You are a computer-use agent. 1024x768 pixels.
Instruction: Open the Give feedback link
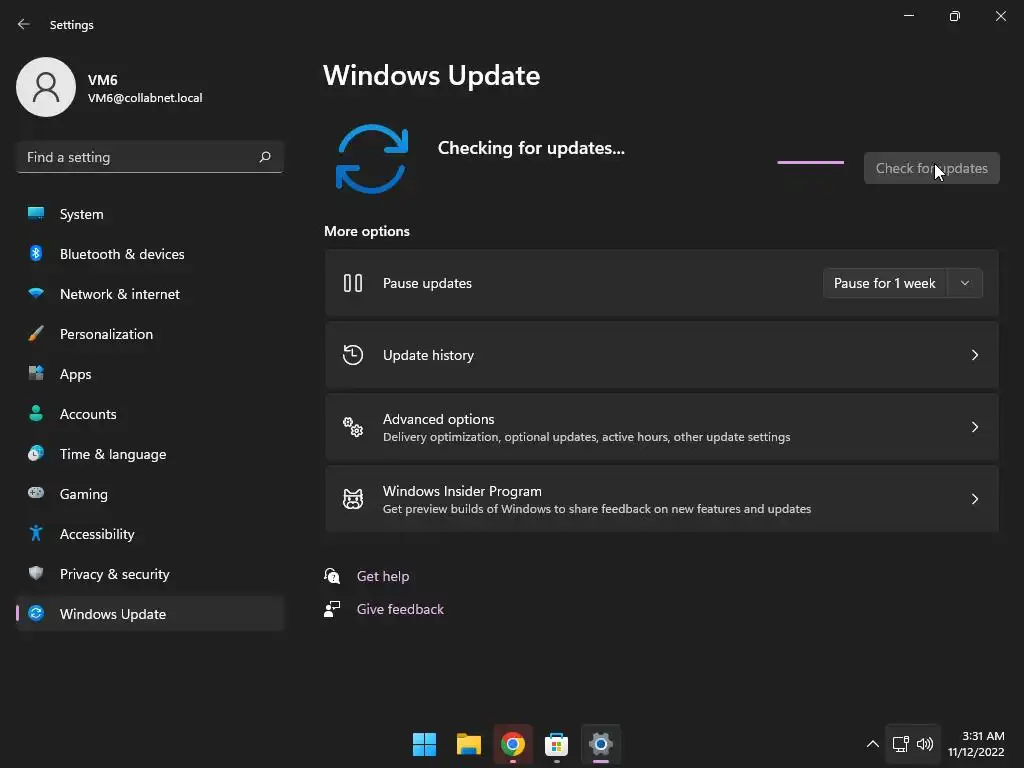pyautogui.click(x=400, y=609)
